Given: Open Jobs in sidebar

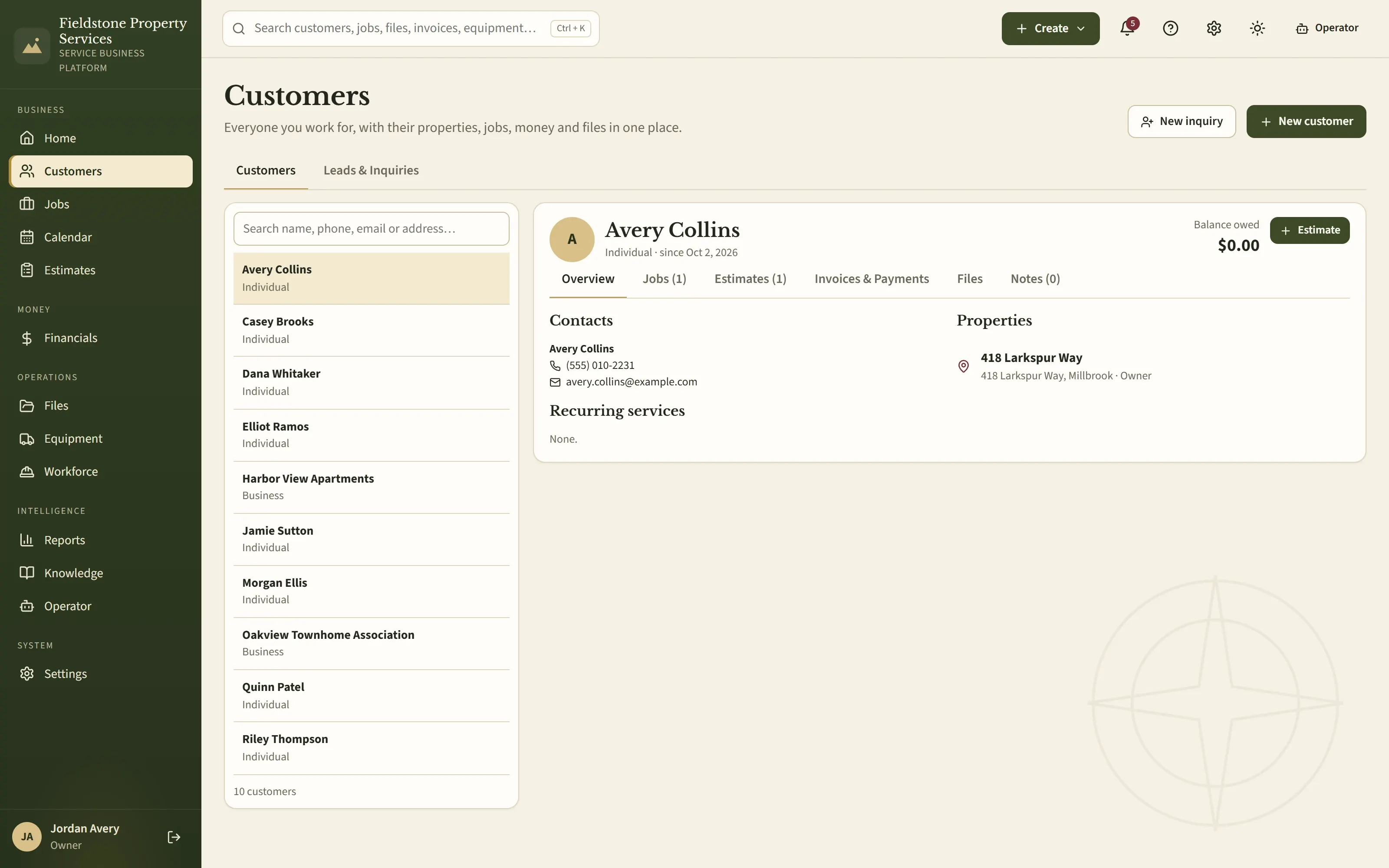Looking at the screenshot, I should pos(100,204).
